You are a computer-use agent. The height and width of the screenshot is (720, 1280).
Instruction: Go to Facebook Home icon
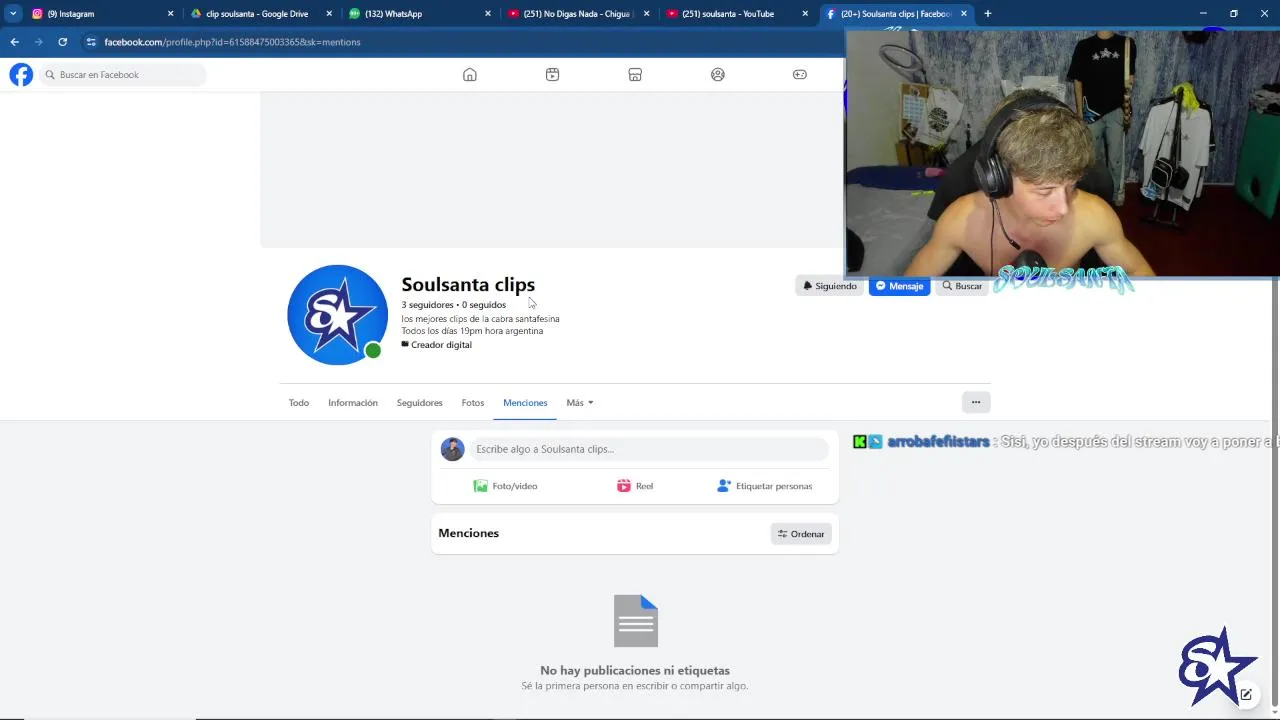[470, 75]
